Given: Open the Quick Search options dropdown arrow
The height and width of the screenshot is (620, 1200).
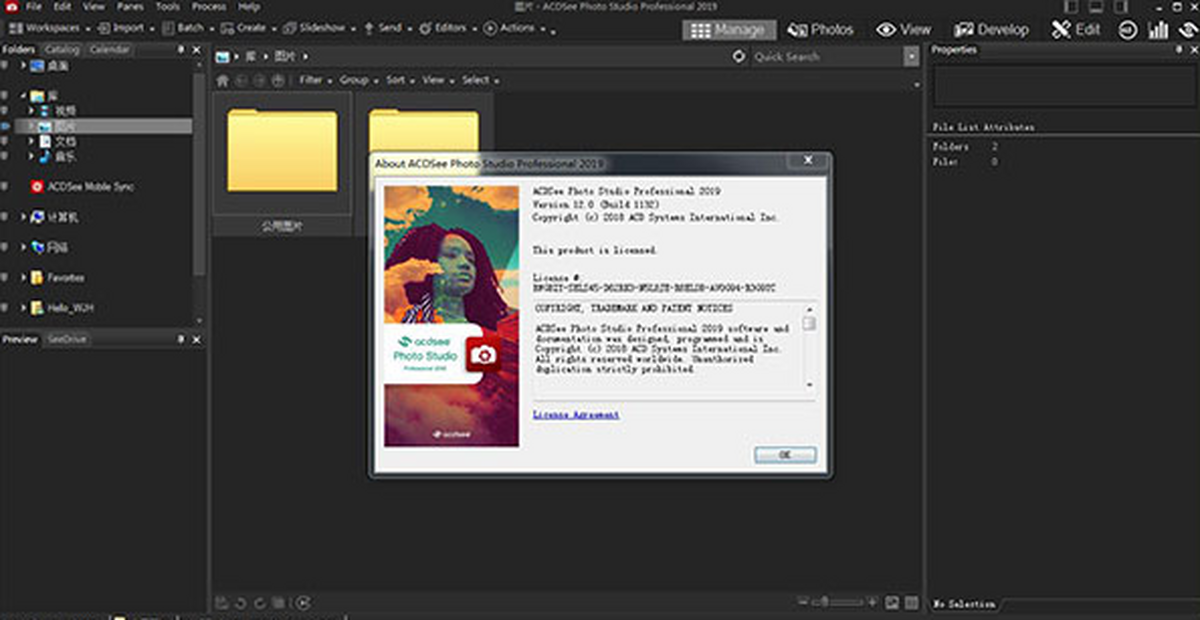Looking at the screenshot, I should click(911, 57).
